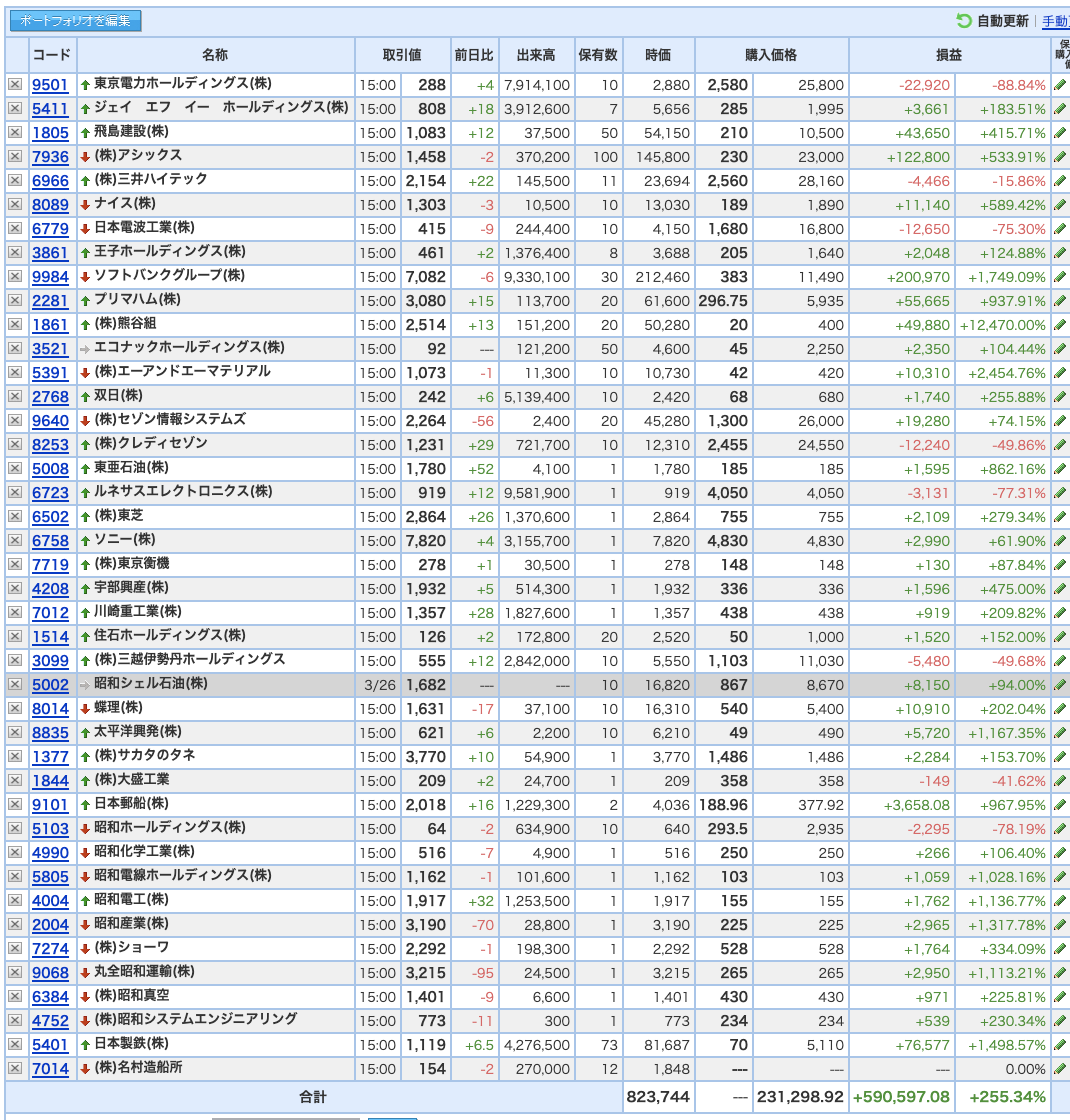Image resolution: width=1070 pixels, height=1120 pixels.
Task: Select the 三越伊勢丹ホールディングス name
Action: click(x=189, y=659)
